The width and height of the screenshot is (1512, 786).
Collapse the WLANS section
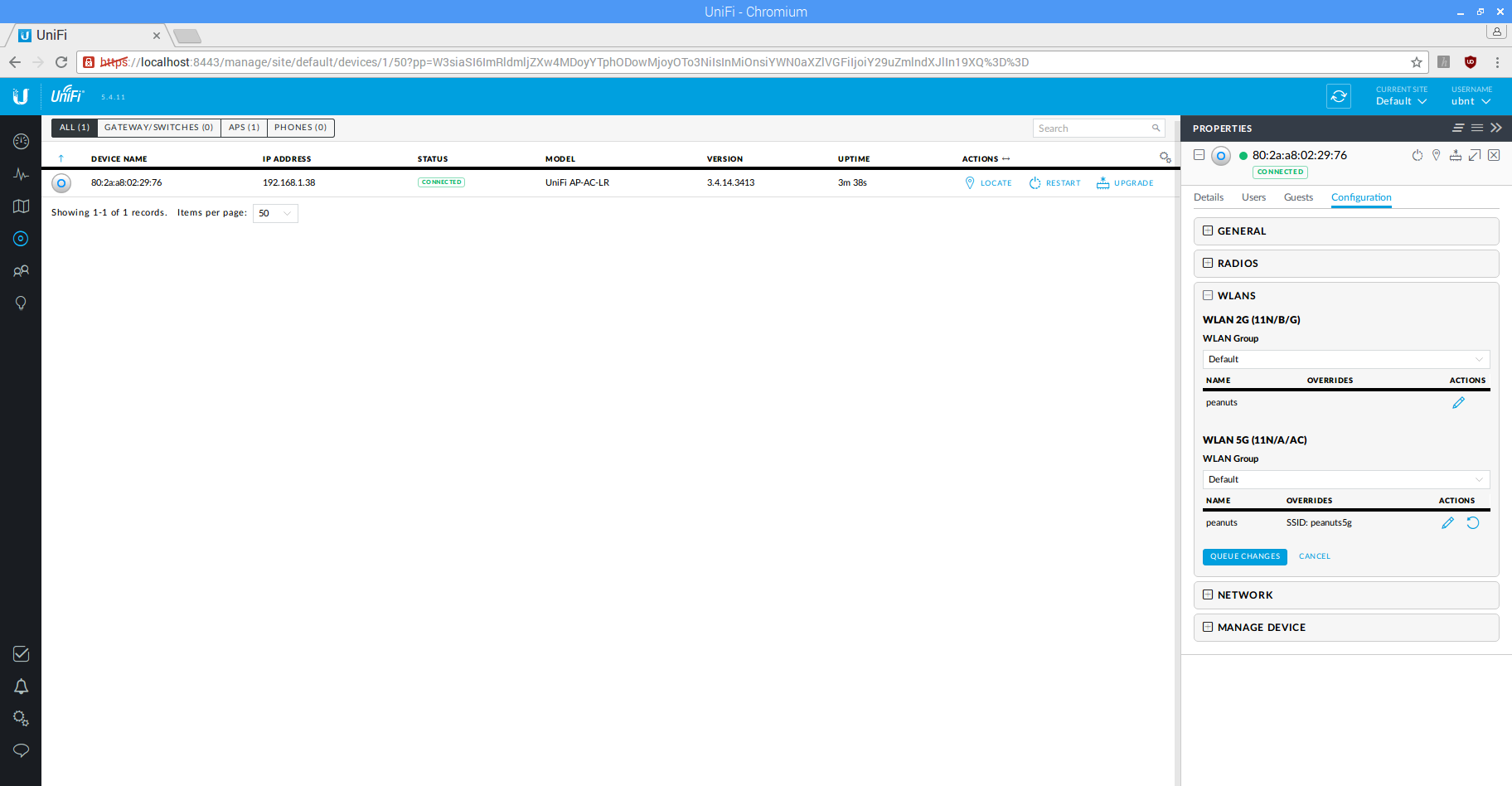[x=1208, y=295]
